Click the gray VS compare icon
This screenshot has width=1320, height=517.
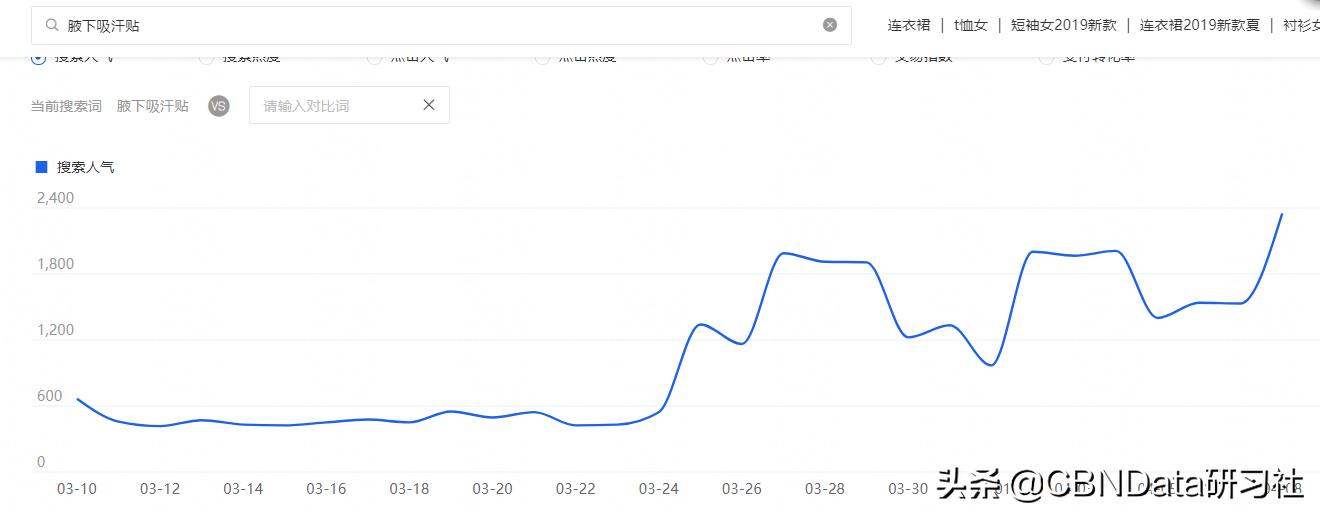tap(219, 106)
